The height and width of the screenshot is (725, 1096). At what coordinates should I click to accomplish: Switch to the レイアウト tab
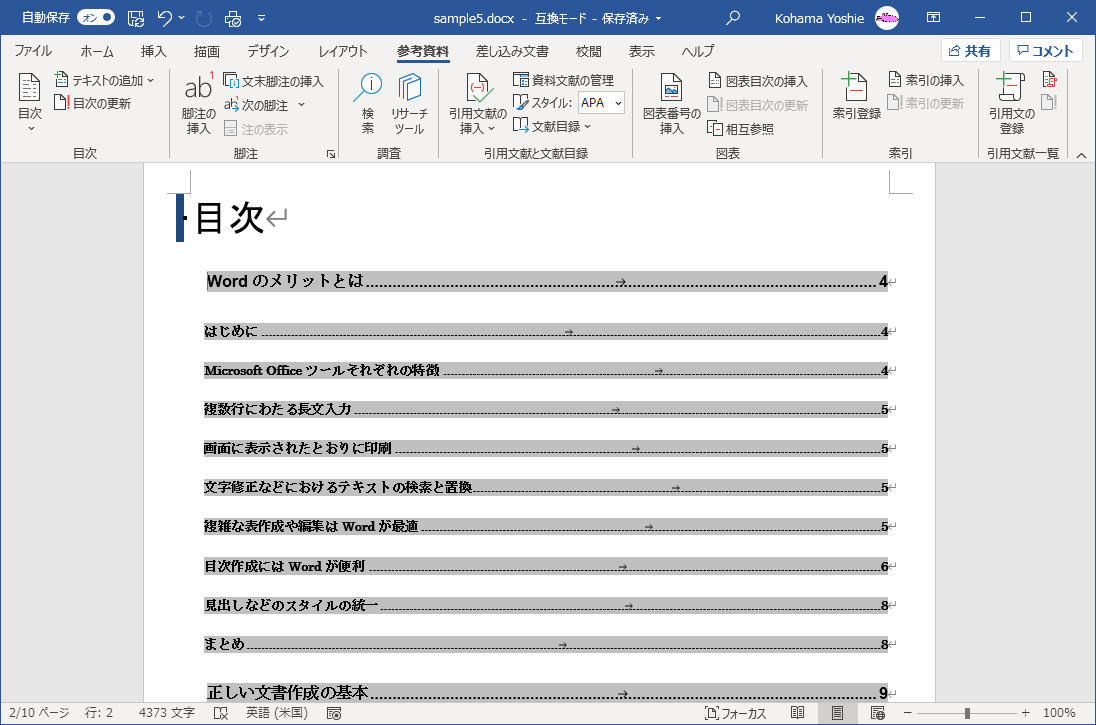(342, 51)
